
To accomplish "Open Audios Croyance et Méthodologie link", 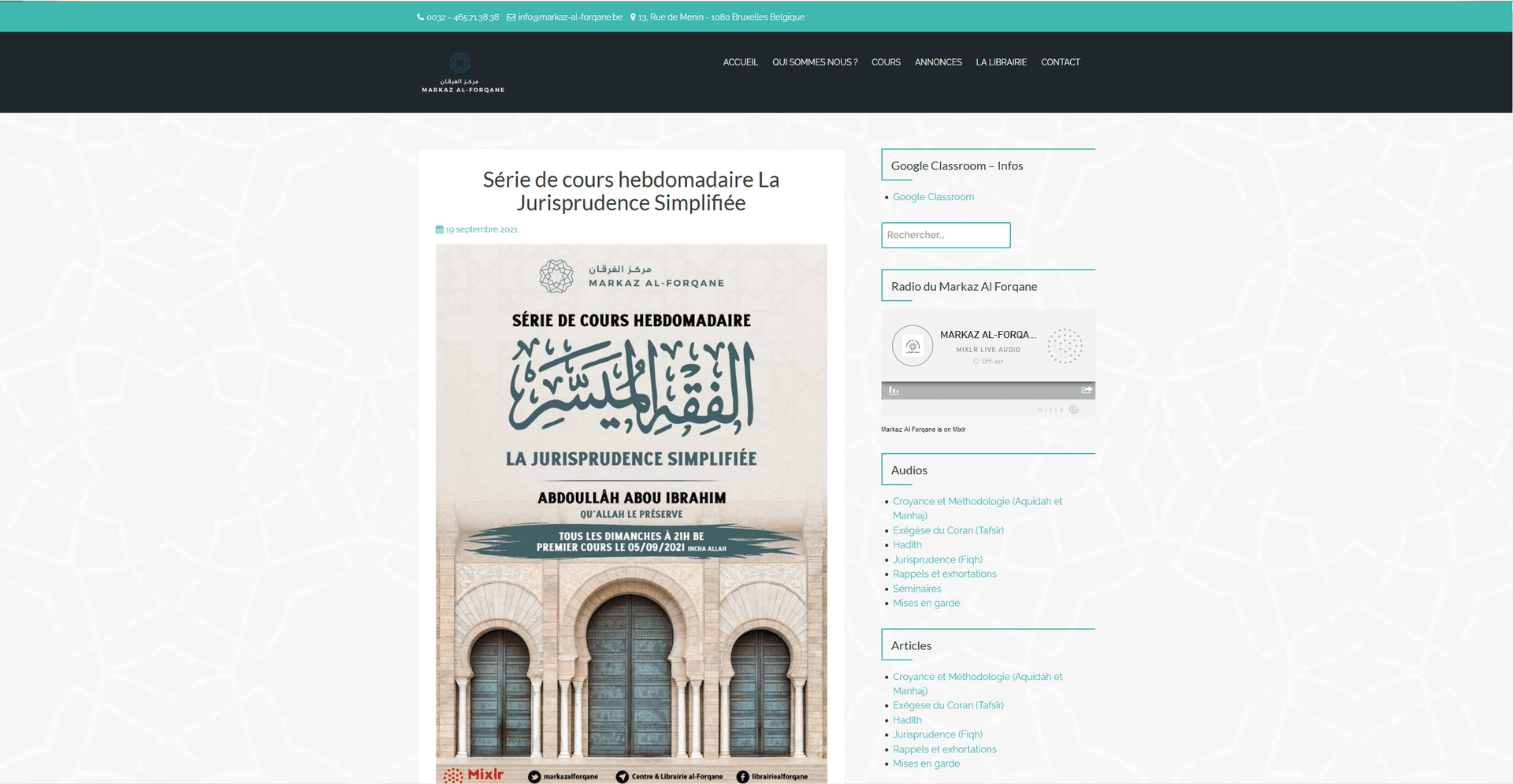I will coord(977,508).
